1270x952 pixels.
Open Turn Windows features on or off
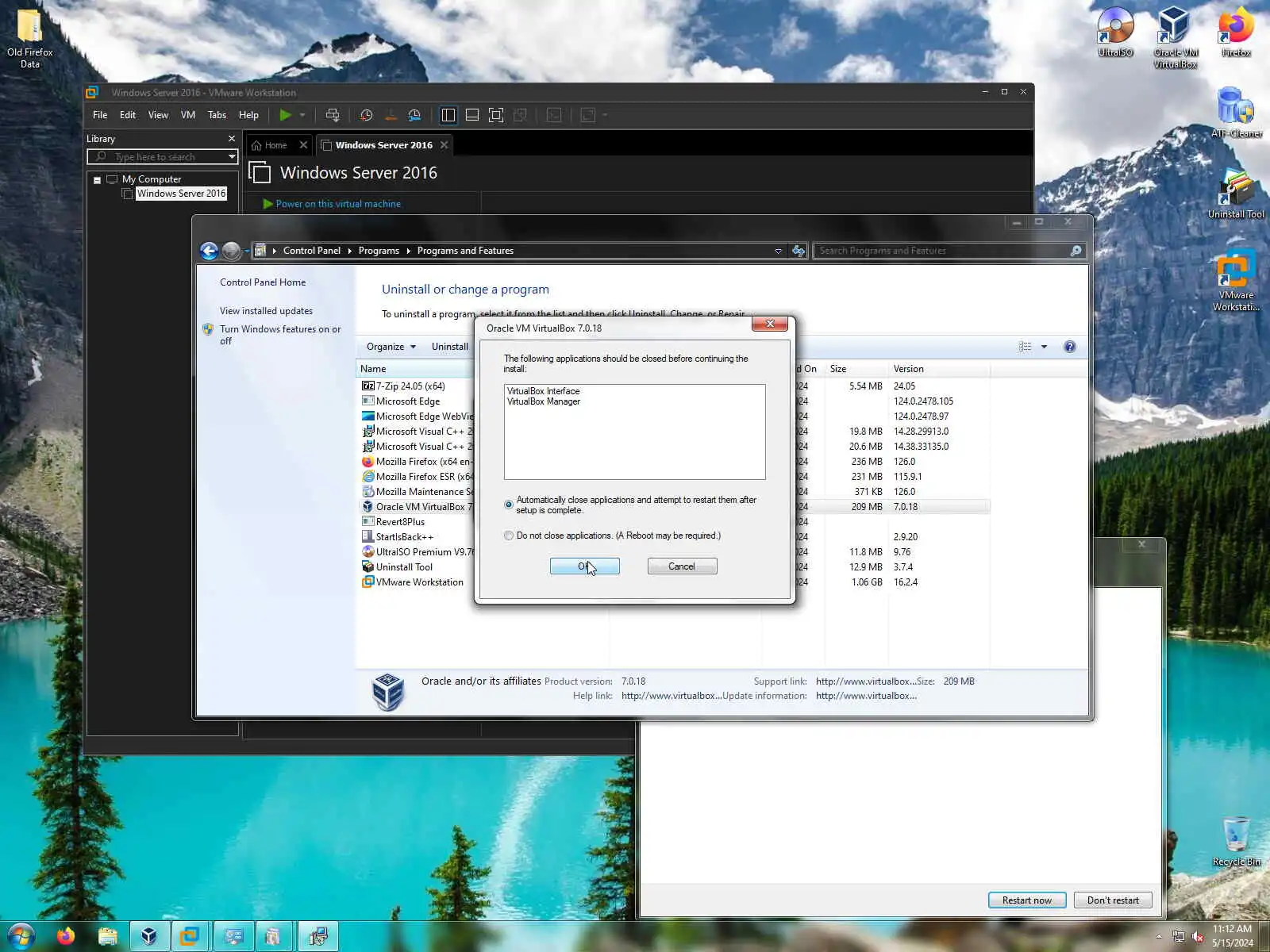(x=280, y=335)
